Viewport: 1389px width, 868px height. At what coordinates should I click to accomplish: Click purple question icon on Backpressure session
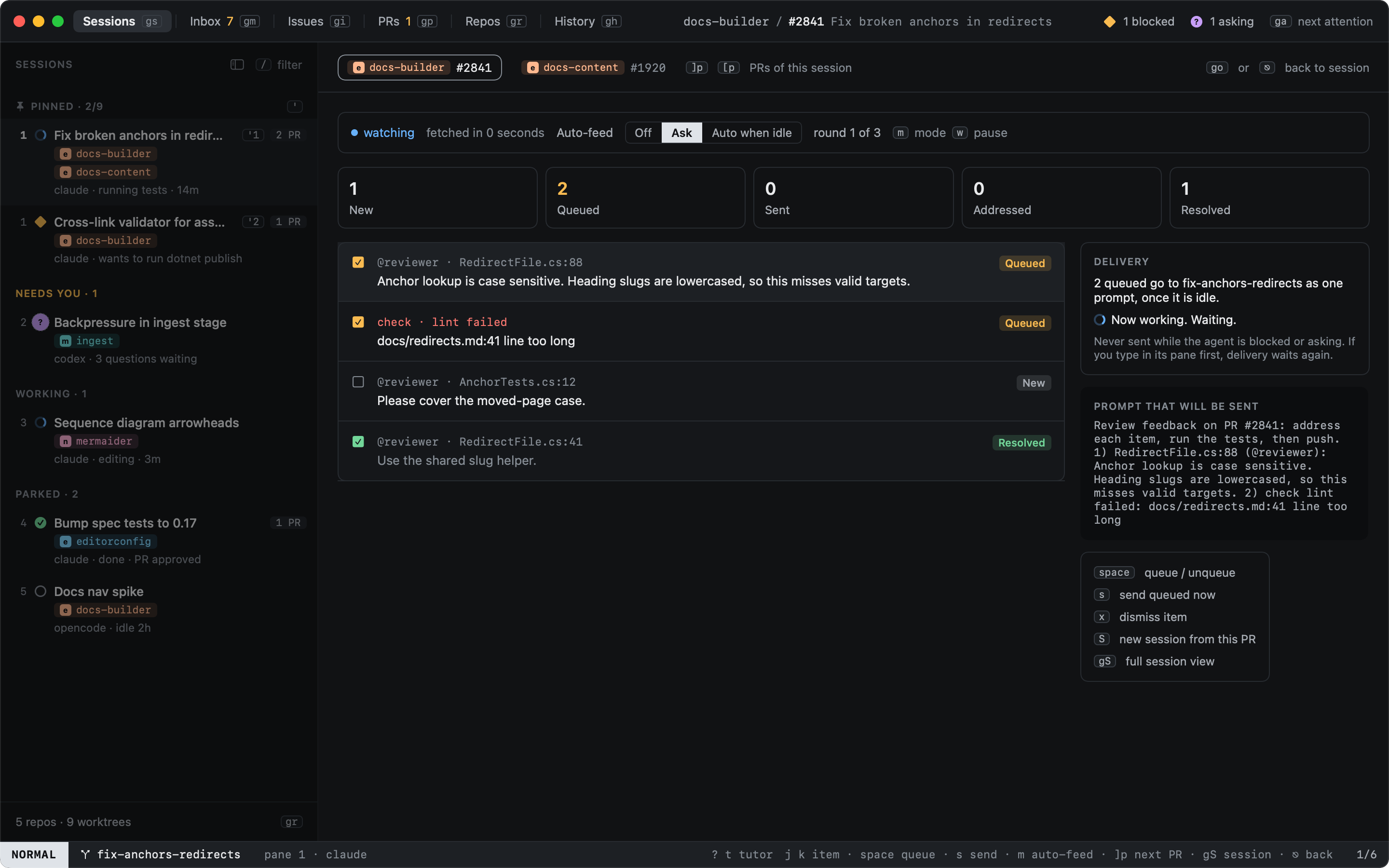(x=40, y=322)
